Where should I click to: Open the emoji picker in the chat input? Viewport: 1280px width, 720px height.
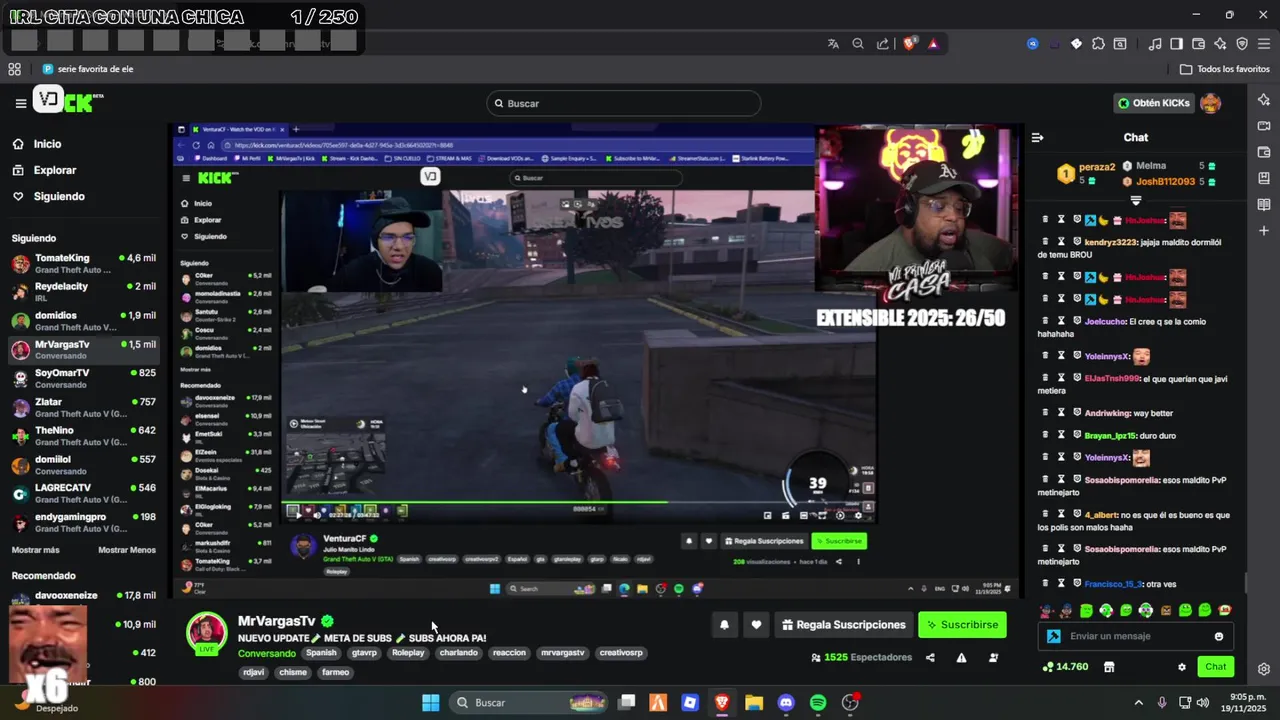[x=1218, y=636]
